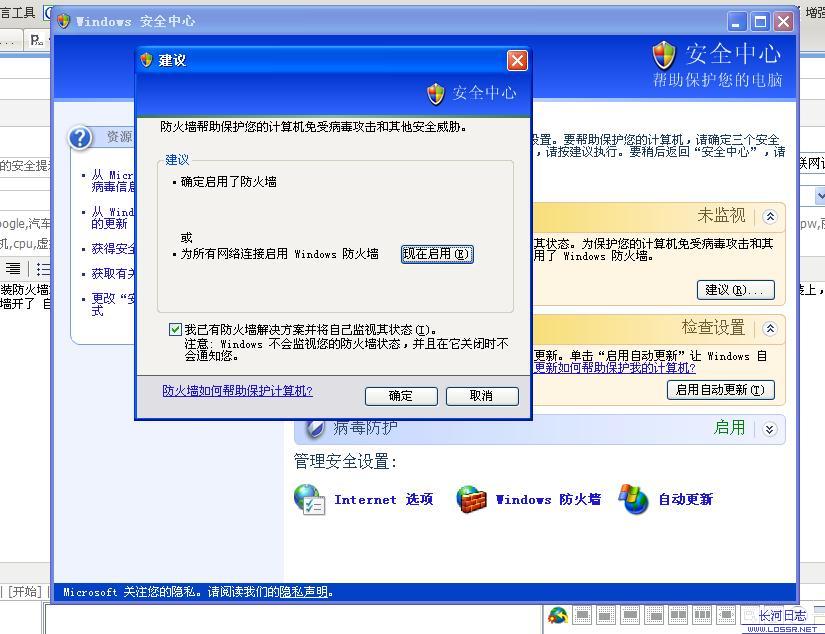The width and height of the screenshot is (825, 634).
Task: Toggle 我已有防火墙解决方案 checkbox
Action: [x=175, y=329]
